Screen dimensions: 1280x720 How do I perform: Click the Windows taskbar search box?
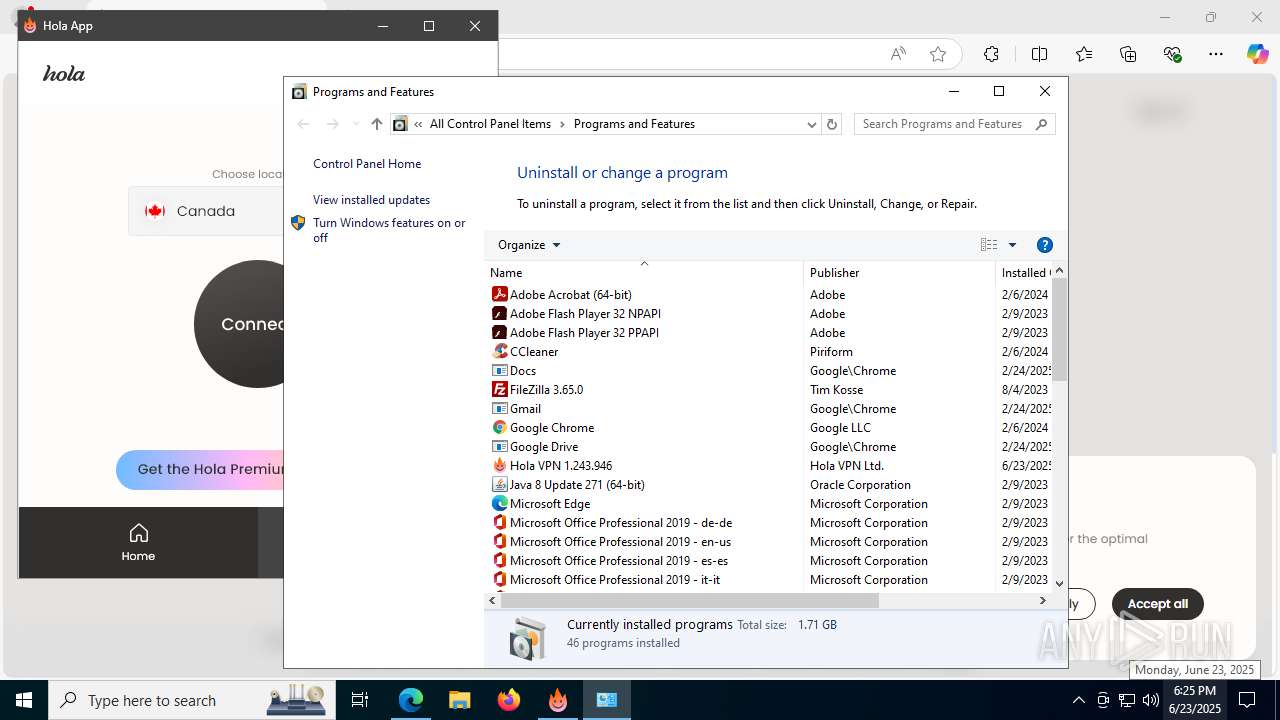[x=192, y=700]
